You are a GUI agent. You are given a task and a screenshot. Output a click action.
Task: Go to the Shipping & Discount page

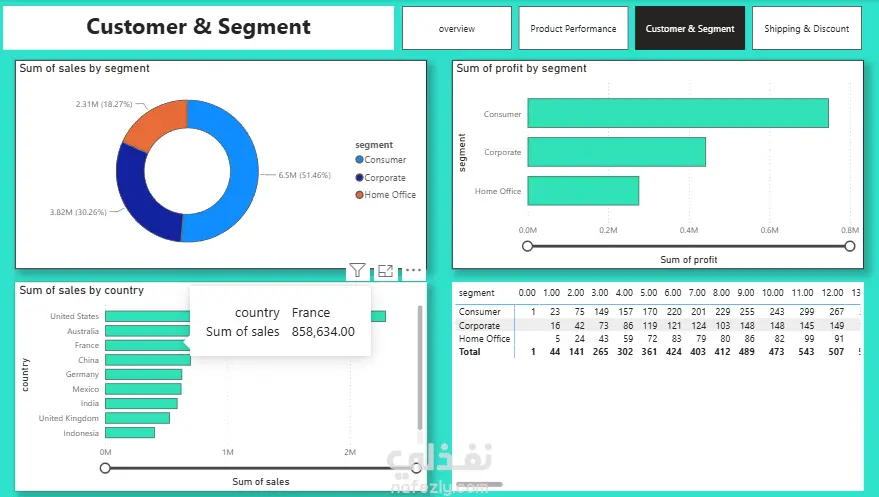tap(807, 28)
